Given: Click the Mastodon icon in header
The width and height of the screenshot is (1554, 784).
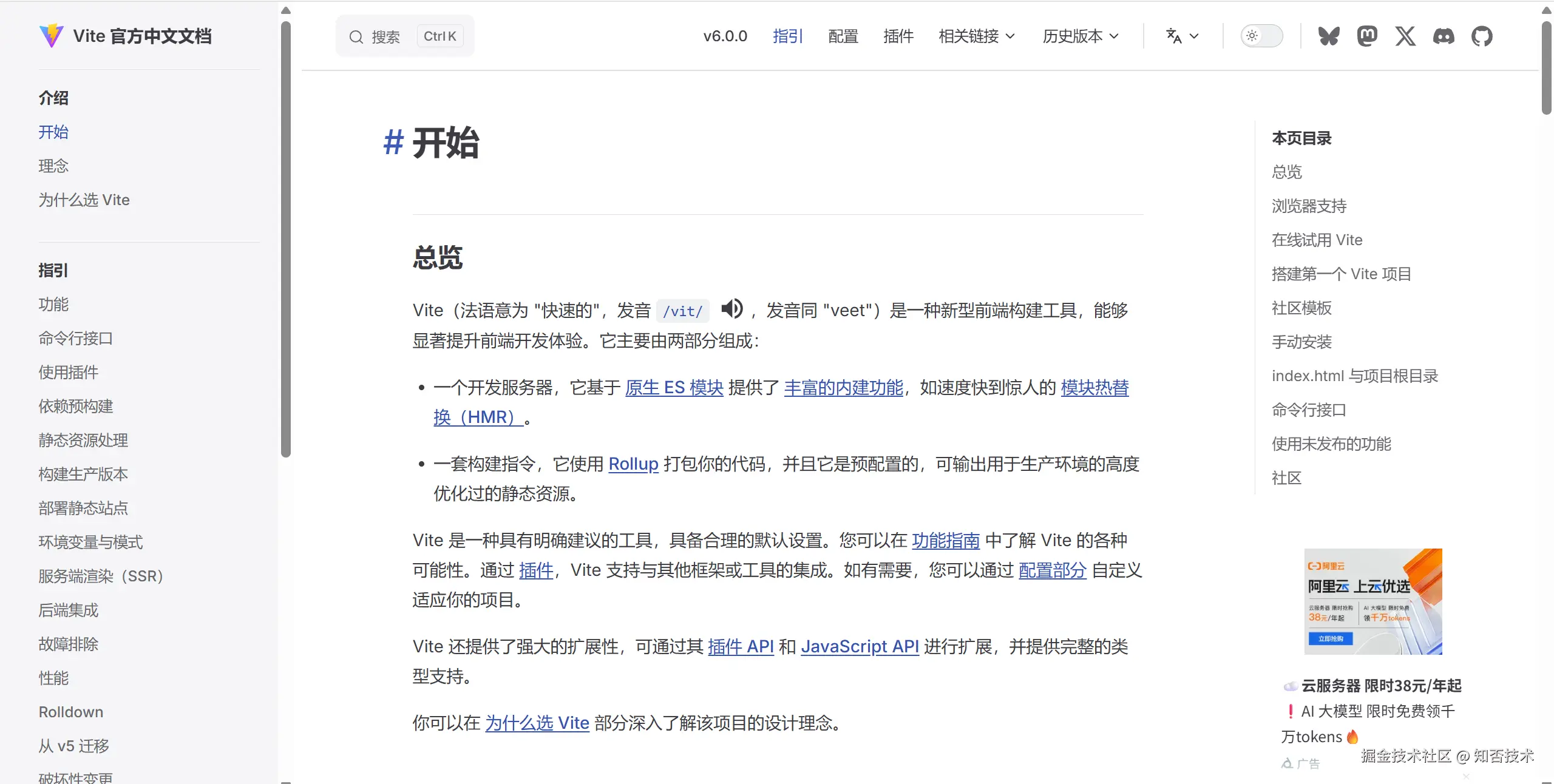Looking at the screenshot, I should coord(1367,36).
